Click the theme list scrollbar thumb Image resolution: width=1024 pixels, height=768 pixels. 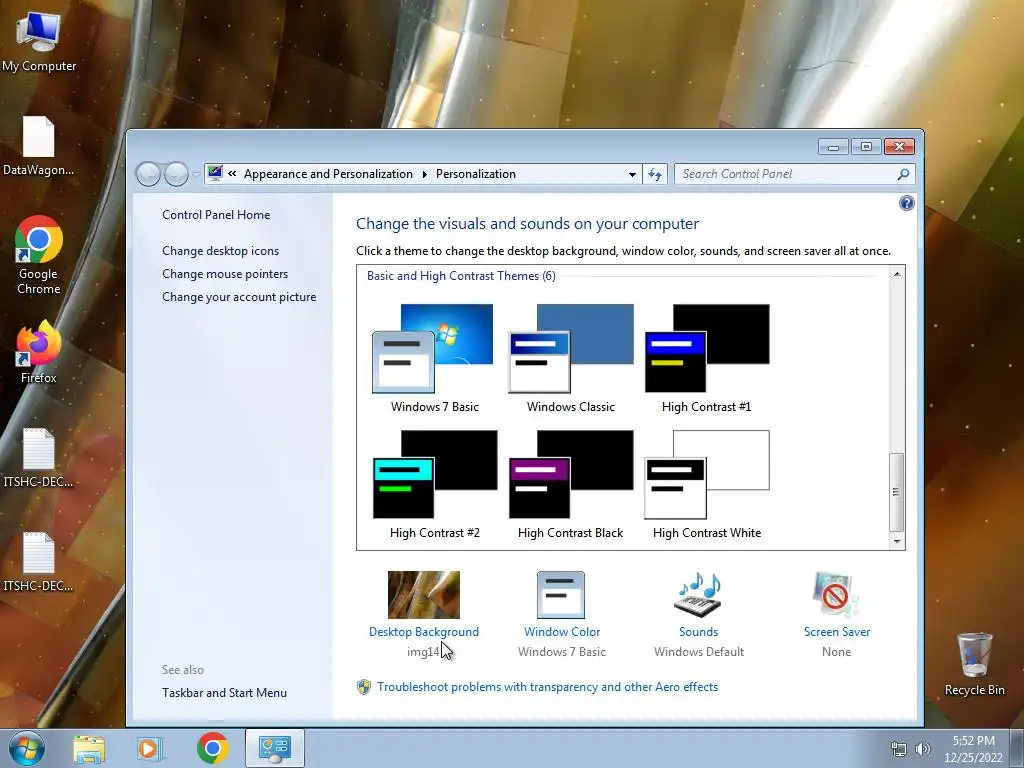(897, 492)
